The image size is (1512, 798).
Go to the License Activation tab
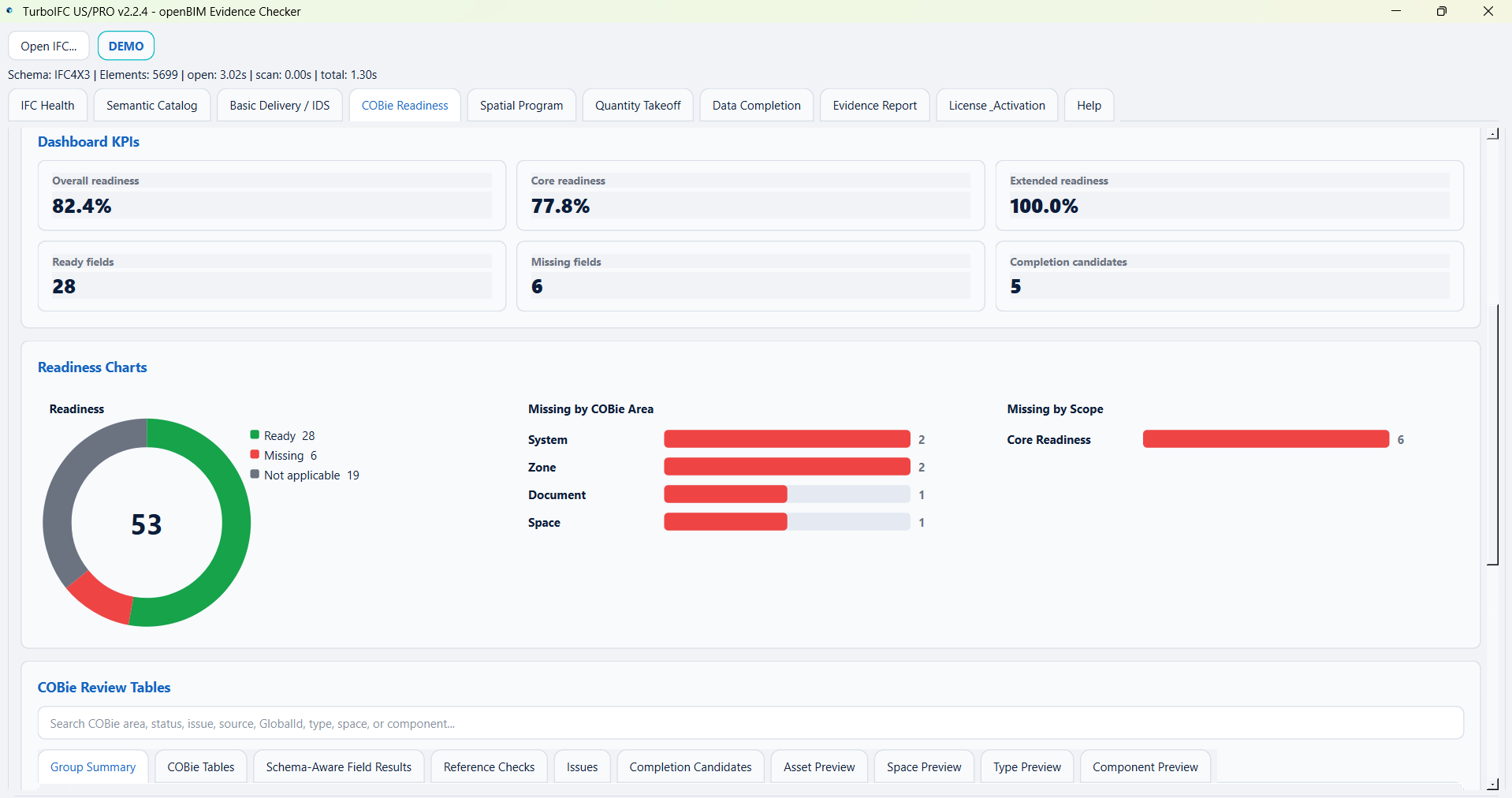997,106
